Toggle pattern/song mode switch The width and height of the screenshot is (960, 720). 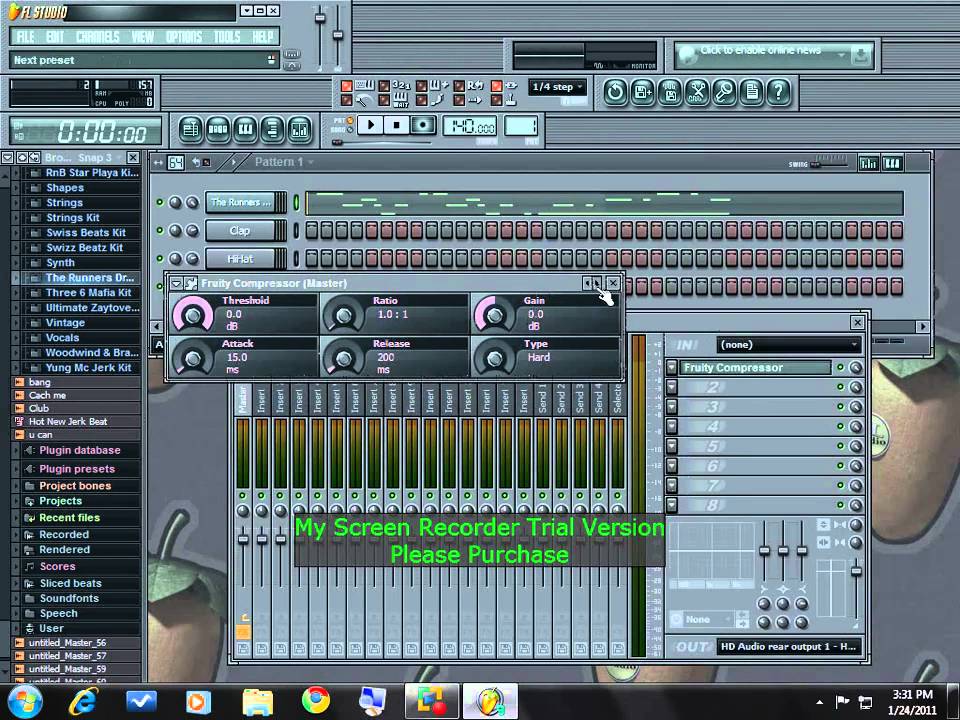[x=351, y=125]
